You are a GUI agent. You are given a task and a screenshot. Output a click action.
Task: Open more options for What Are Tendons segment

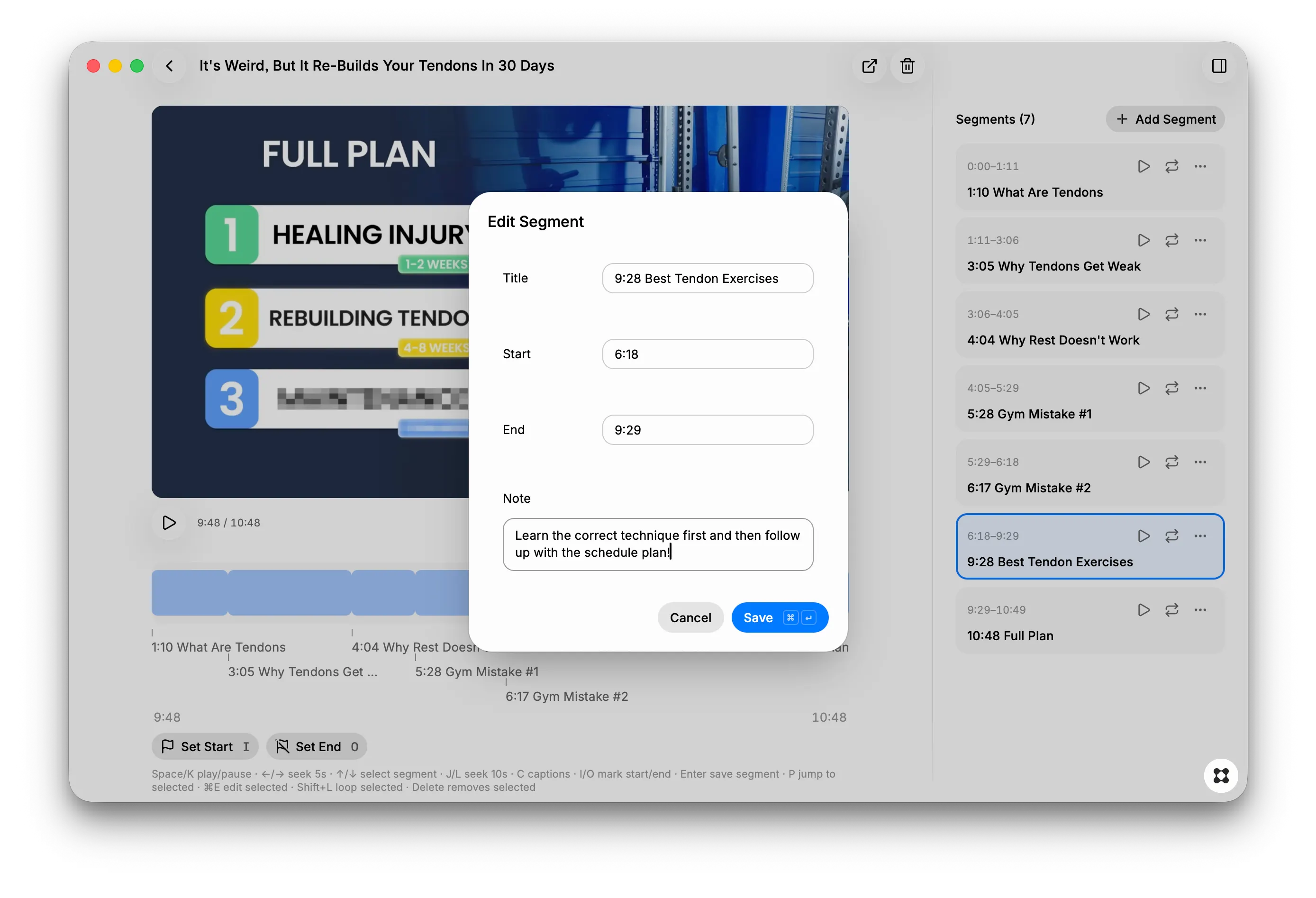click(x=1200, y=166)
